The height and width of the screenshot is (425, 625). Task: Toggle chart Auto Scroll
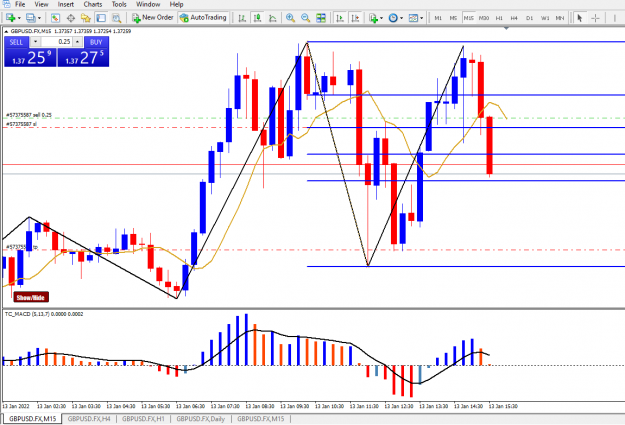(340, 18)
